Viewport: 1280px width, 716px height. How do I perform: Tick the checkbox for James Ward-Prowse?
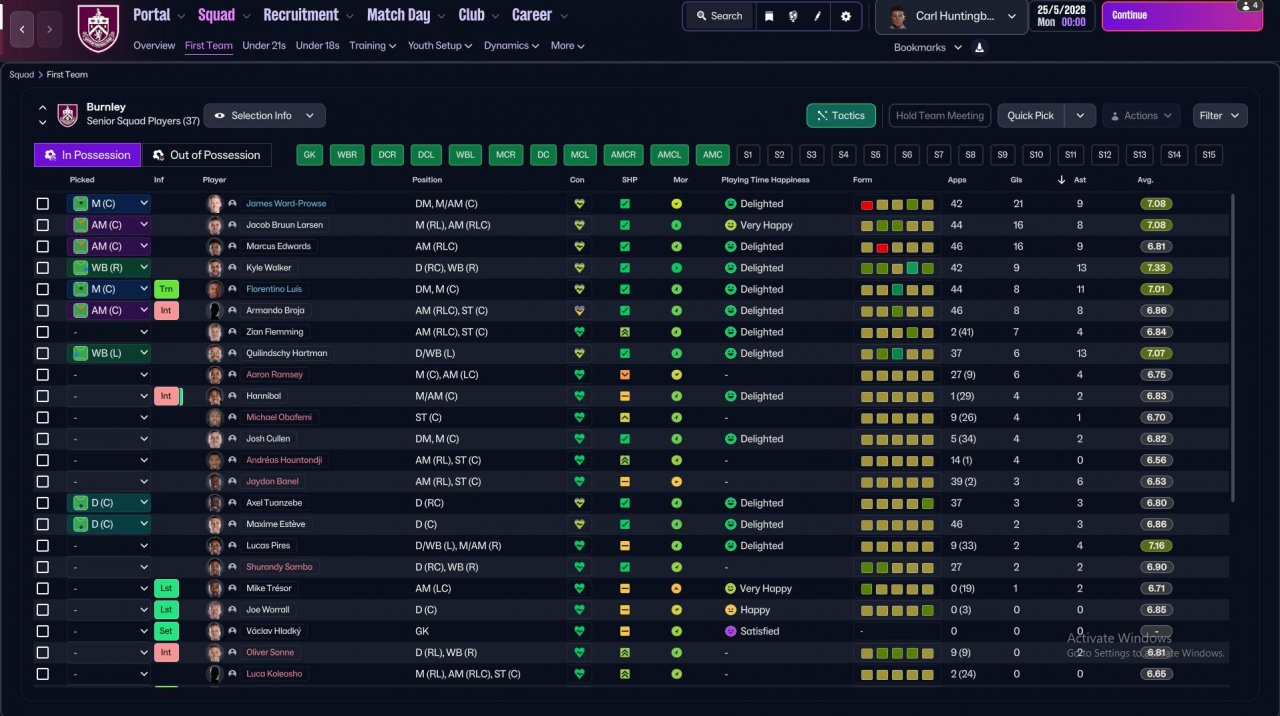tap(42, 203)
